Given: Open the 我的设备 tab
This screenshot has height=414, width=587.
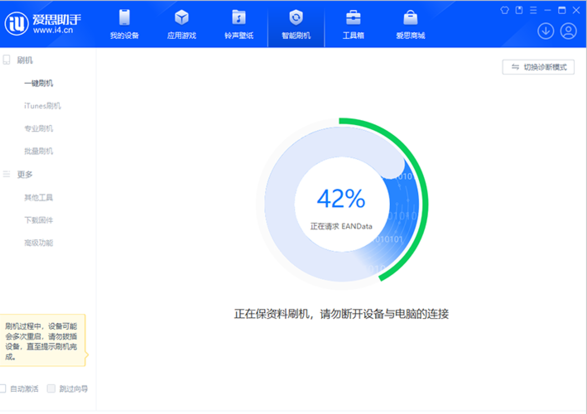Looking at the screenshot, I should [x=124, y=24].
